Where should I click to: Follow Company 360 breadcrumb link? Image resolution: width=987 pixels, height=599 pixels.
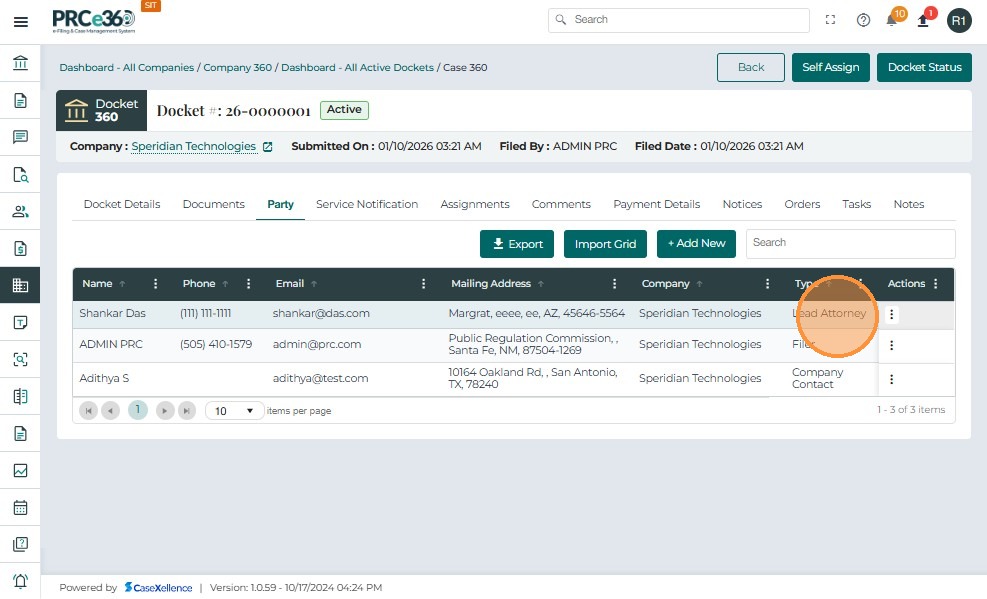point(237,67)
